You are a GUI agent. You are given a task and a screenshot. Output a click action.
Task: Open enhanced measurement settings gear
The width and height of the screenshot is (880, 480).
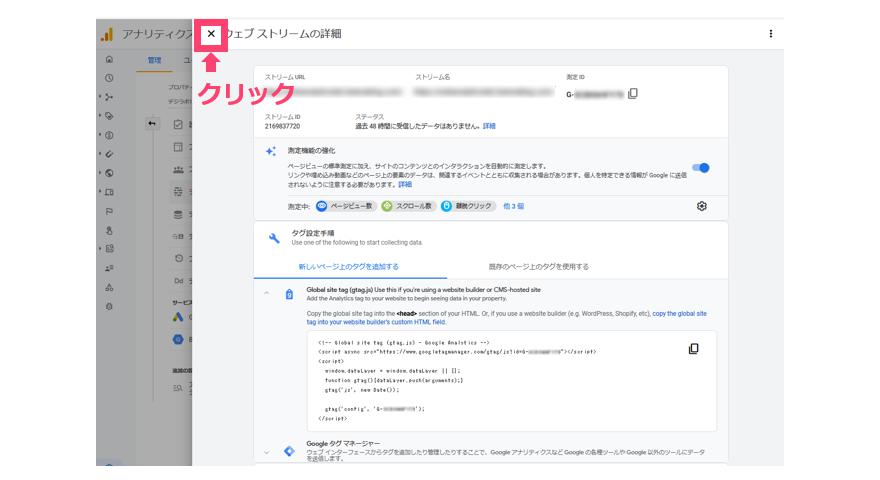tap(702, 206)
